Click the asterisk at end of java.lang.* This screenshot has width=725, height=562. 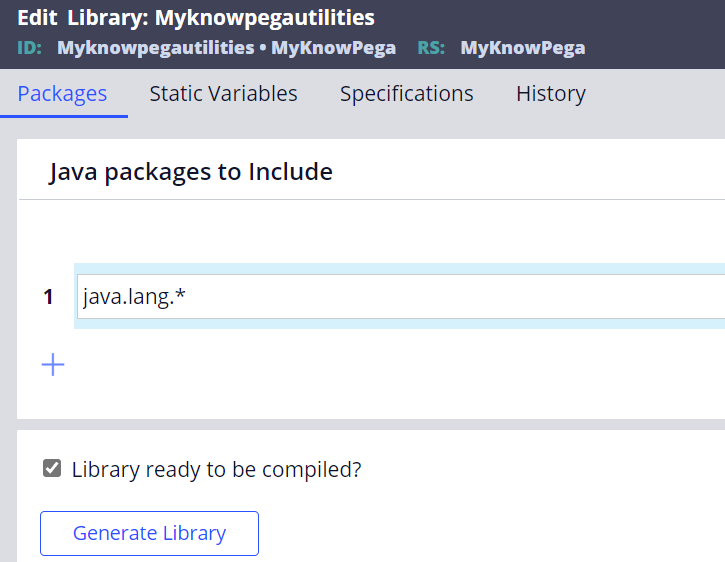coord(180,293)
